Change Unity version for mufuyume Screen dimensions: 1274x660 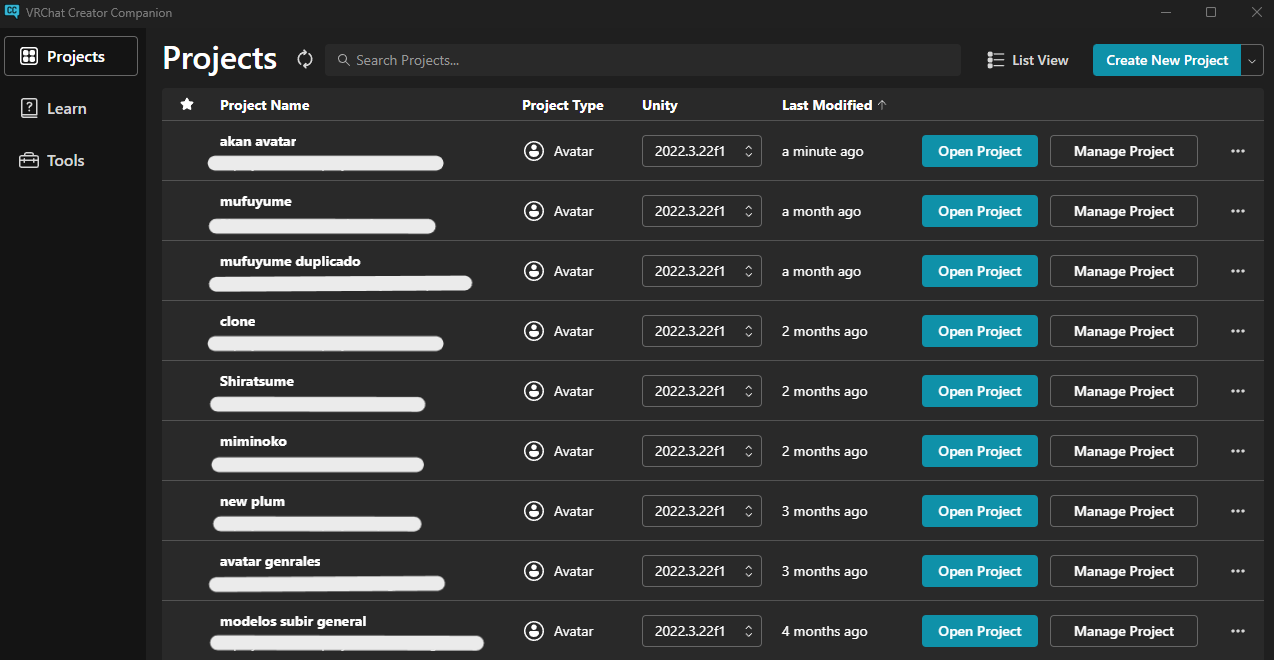(702, 211)
